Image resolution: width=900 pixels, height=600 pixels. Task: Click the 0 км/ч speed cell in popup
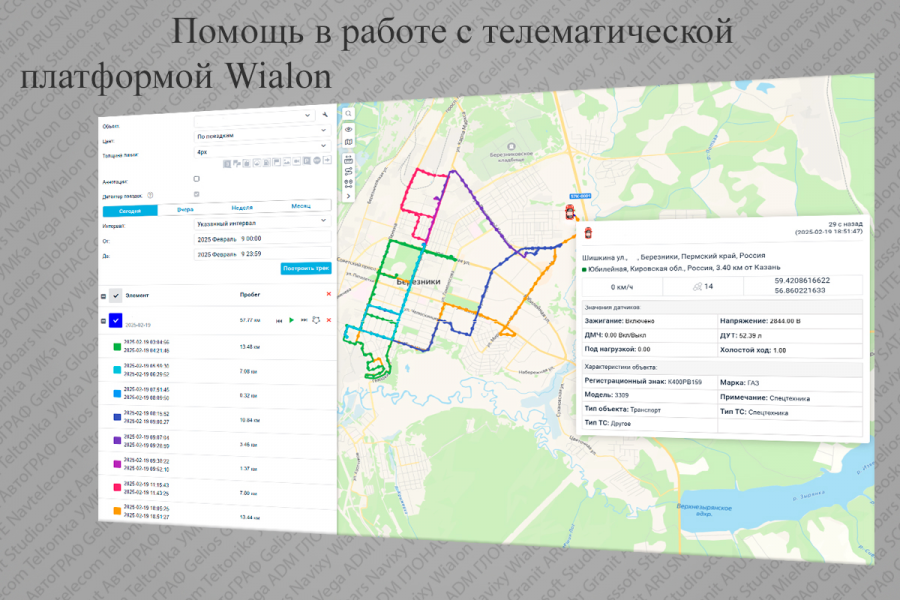click(622, 287)
